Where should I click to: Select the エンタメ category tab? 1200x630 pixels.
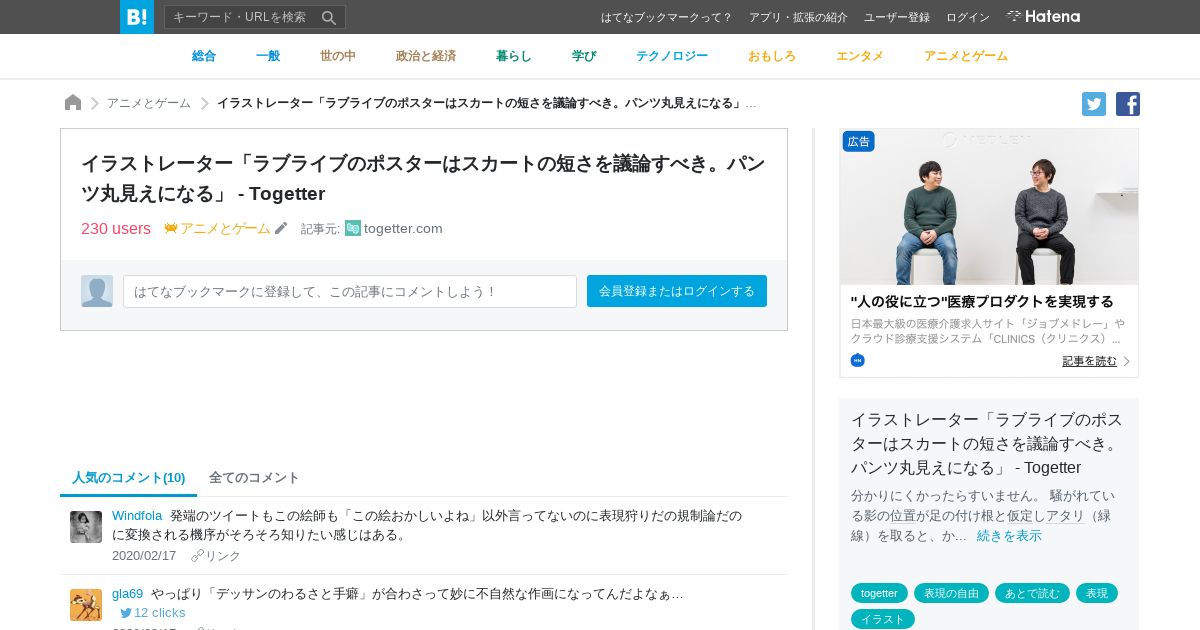click(860, 56)
